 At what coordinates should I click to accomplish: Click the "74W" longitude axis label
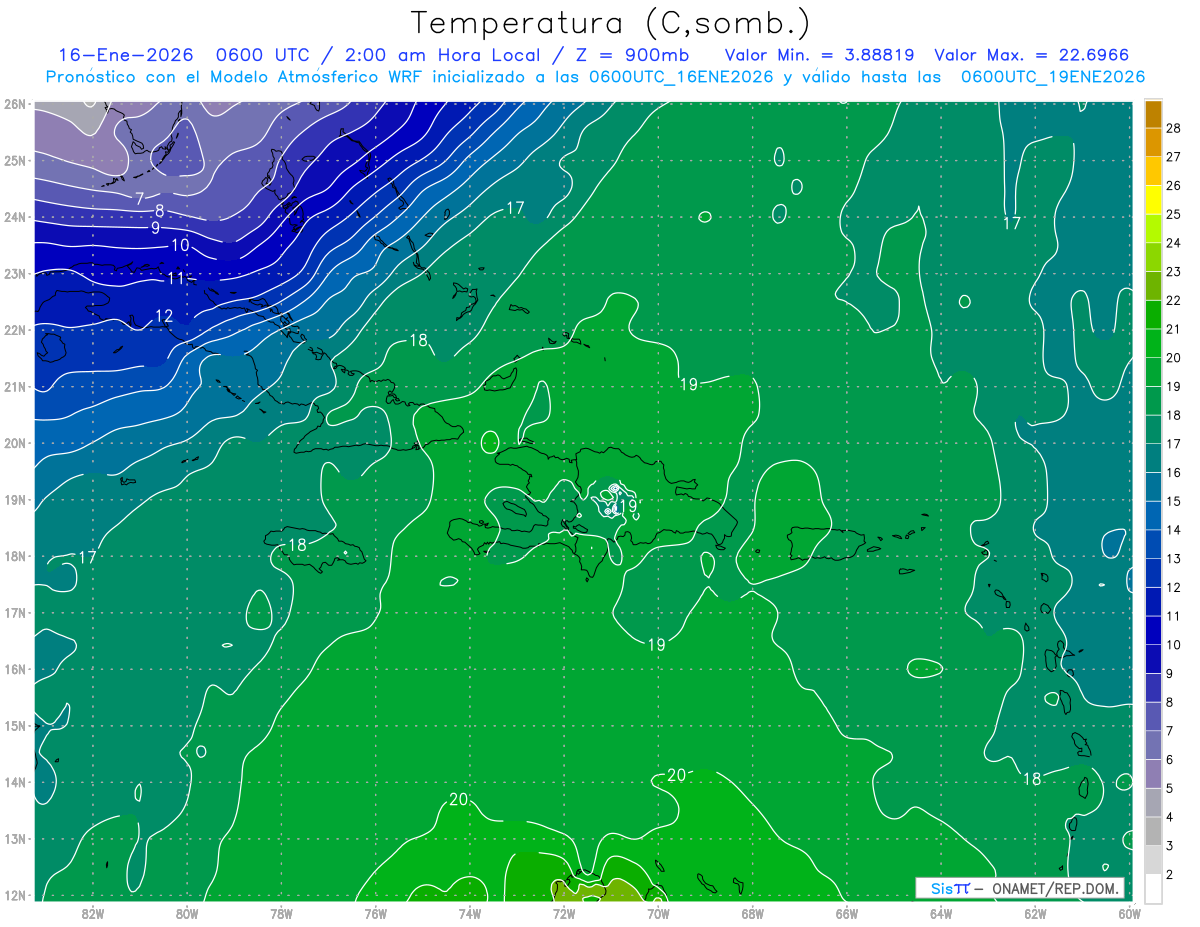pos(469,913)
